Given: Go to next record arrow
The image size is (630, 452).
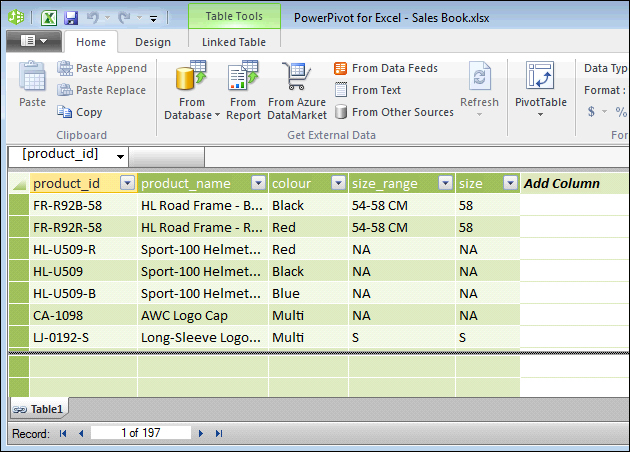Looking at the screenshot, I should point(201,433).
